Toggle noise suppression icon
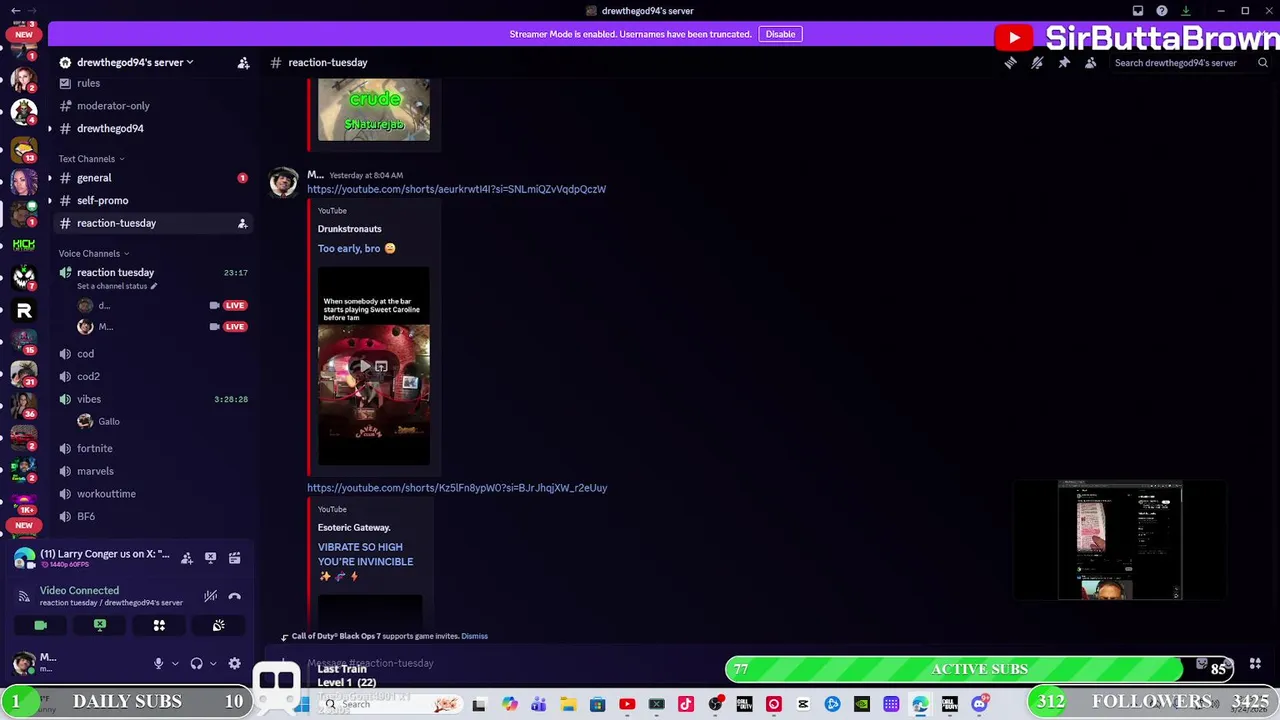Viewport: 1280px width, 720px height. coord(210,597)
